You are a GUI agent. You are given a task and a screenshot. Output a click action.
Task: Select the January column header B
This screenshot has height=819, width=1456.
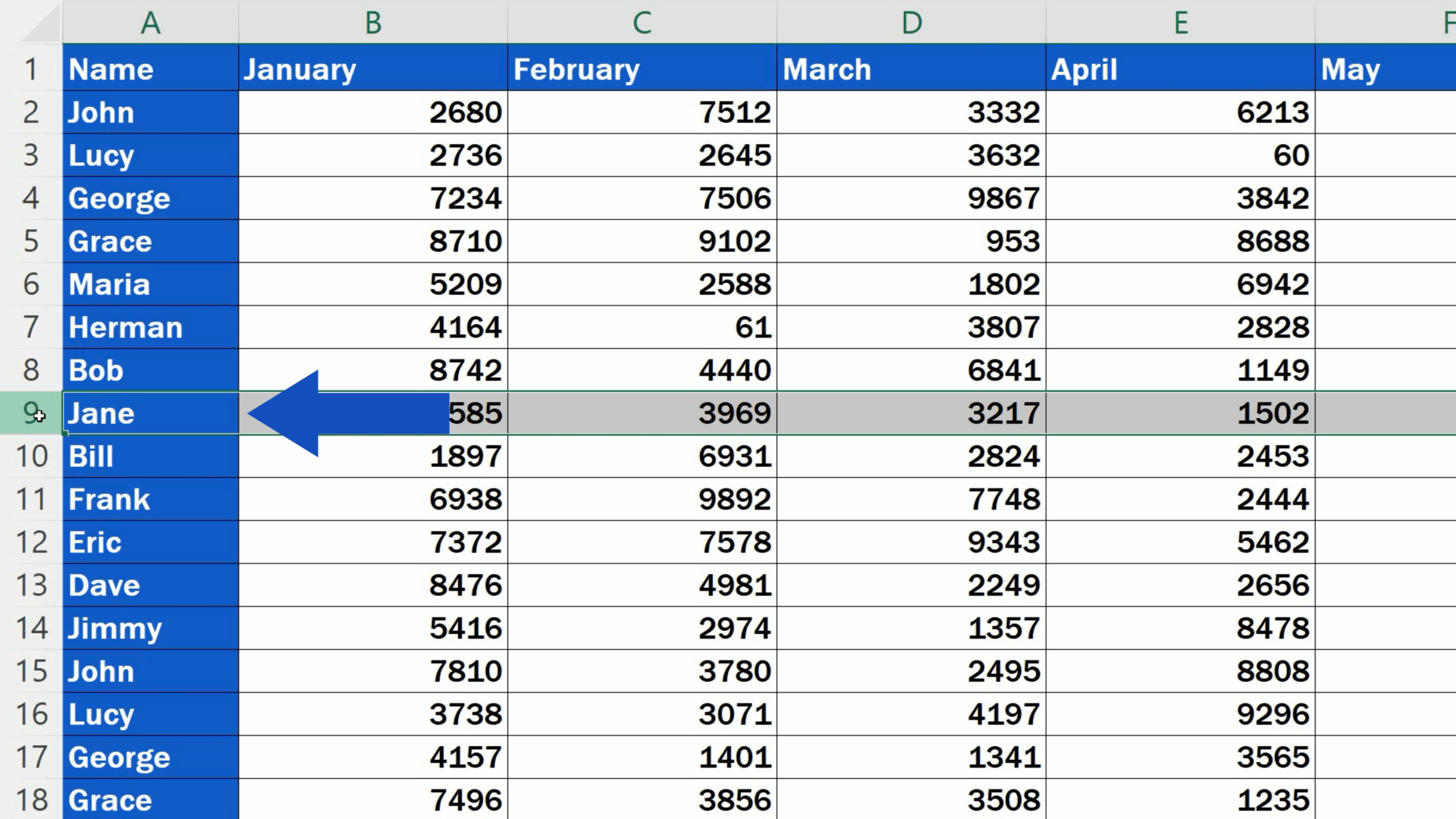pos(372,22)
